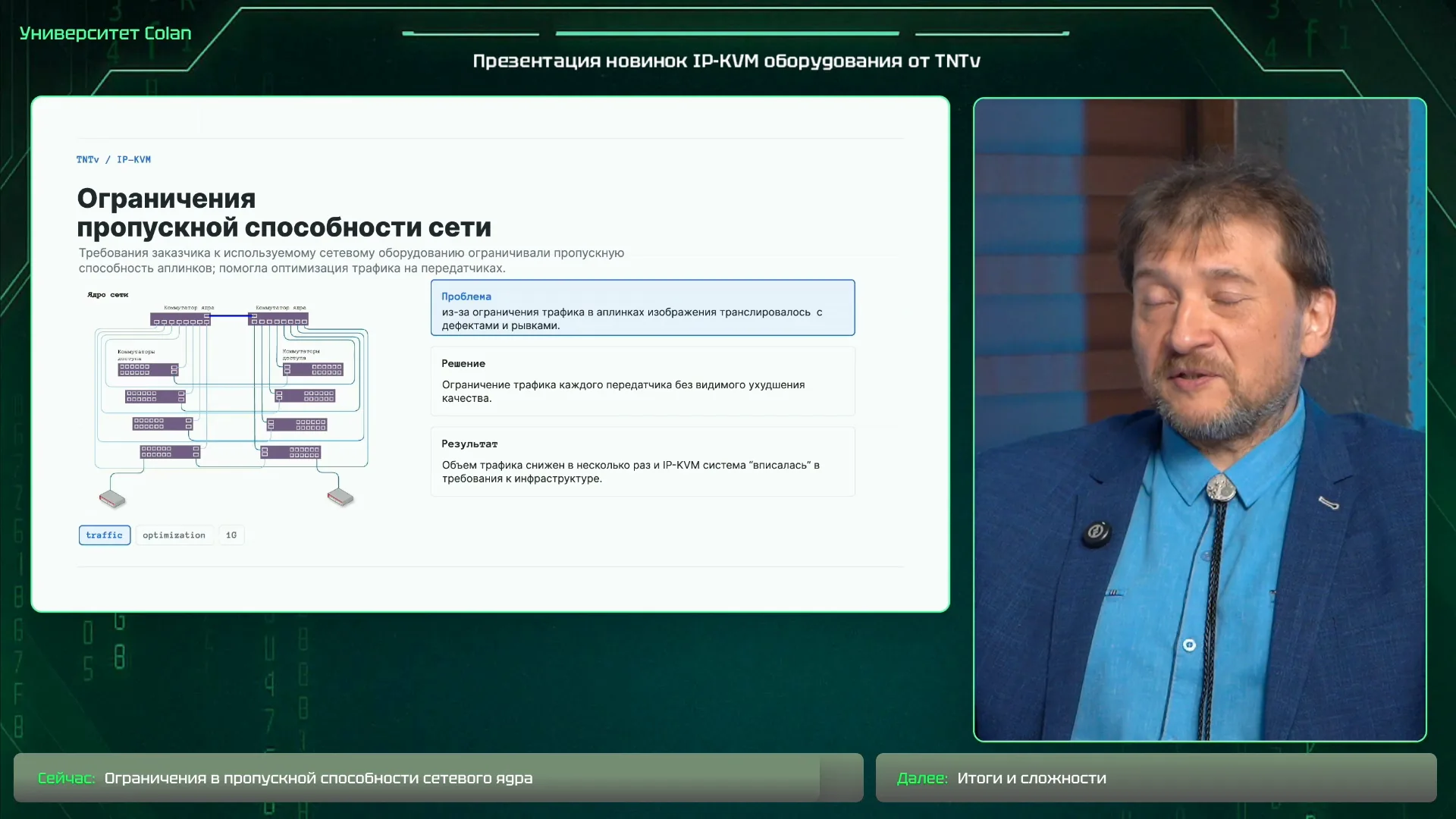Image resolution: width=1456 pixels, height=819 pixels.
Task: Click the '1G' tag chip
Action: (231, 535)
